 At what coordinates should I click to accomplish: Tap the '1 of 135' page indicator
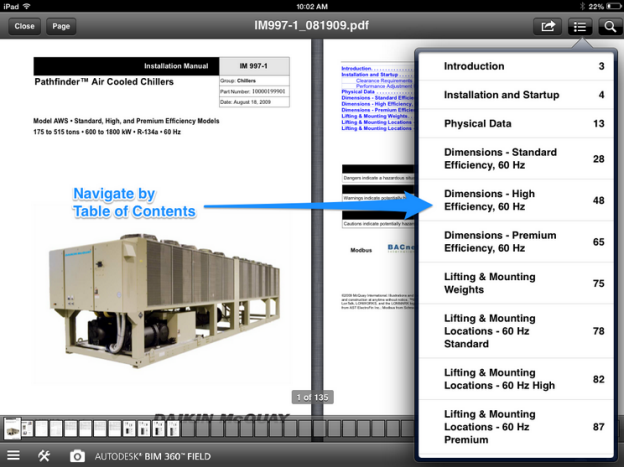[x=312, y=397]
